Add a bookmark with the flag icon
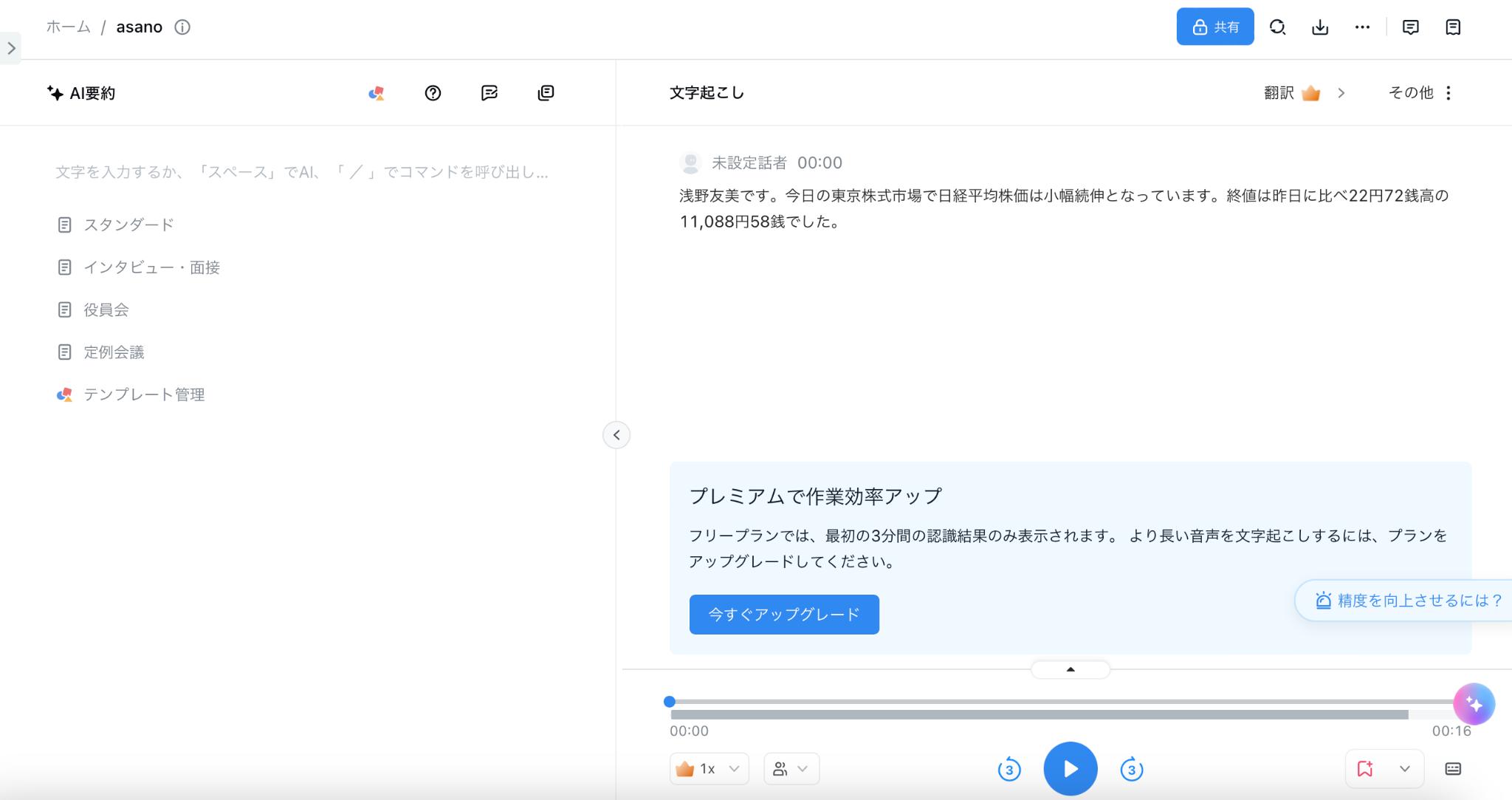 (x=1364, y=769)
